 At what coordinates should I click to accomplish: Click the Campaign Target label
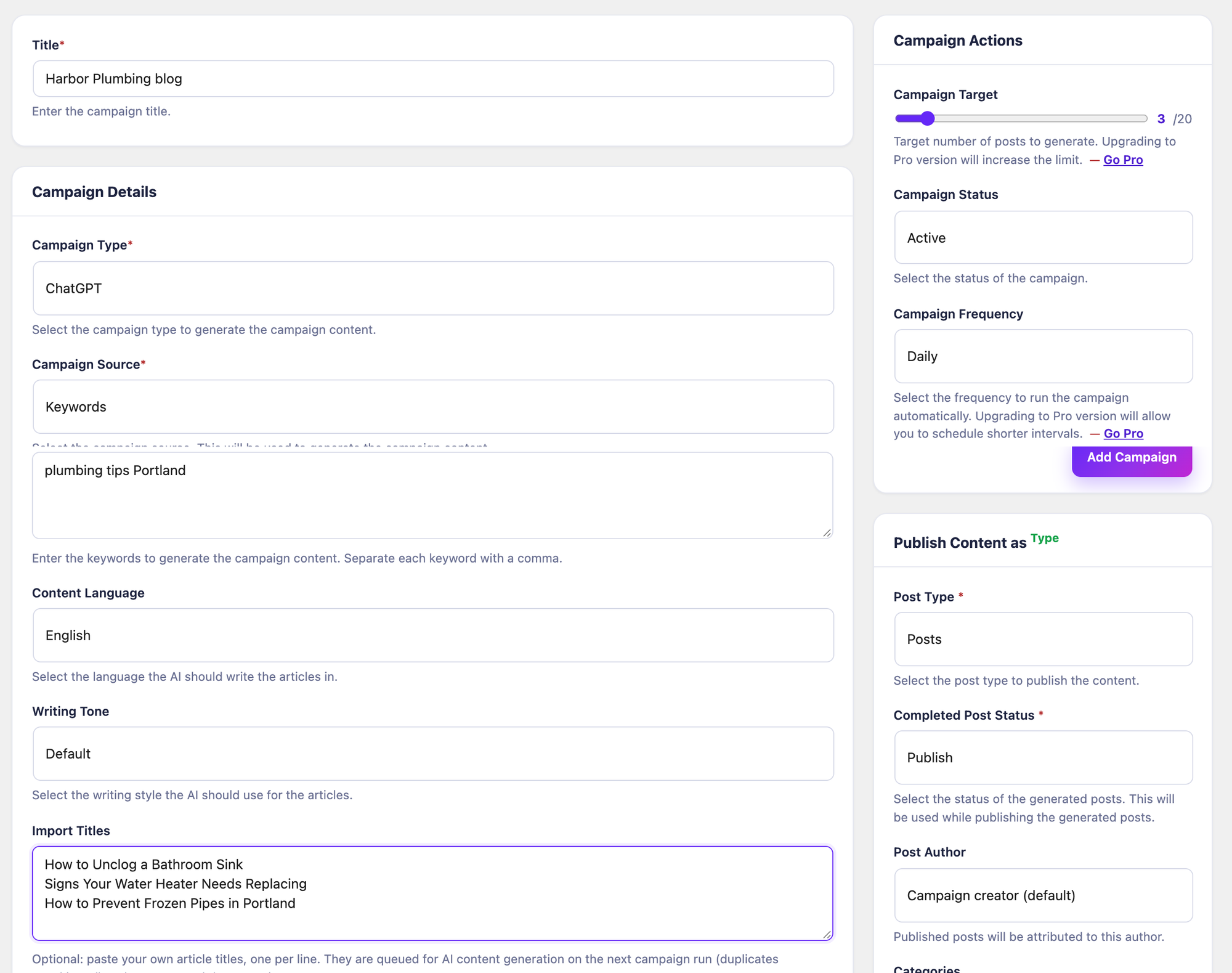pyautogui.click(x=946, y=95)
